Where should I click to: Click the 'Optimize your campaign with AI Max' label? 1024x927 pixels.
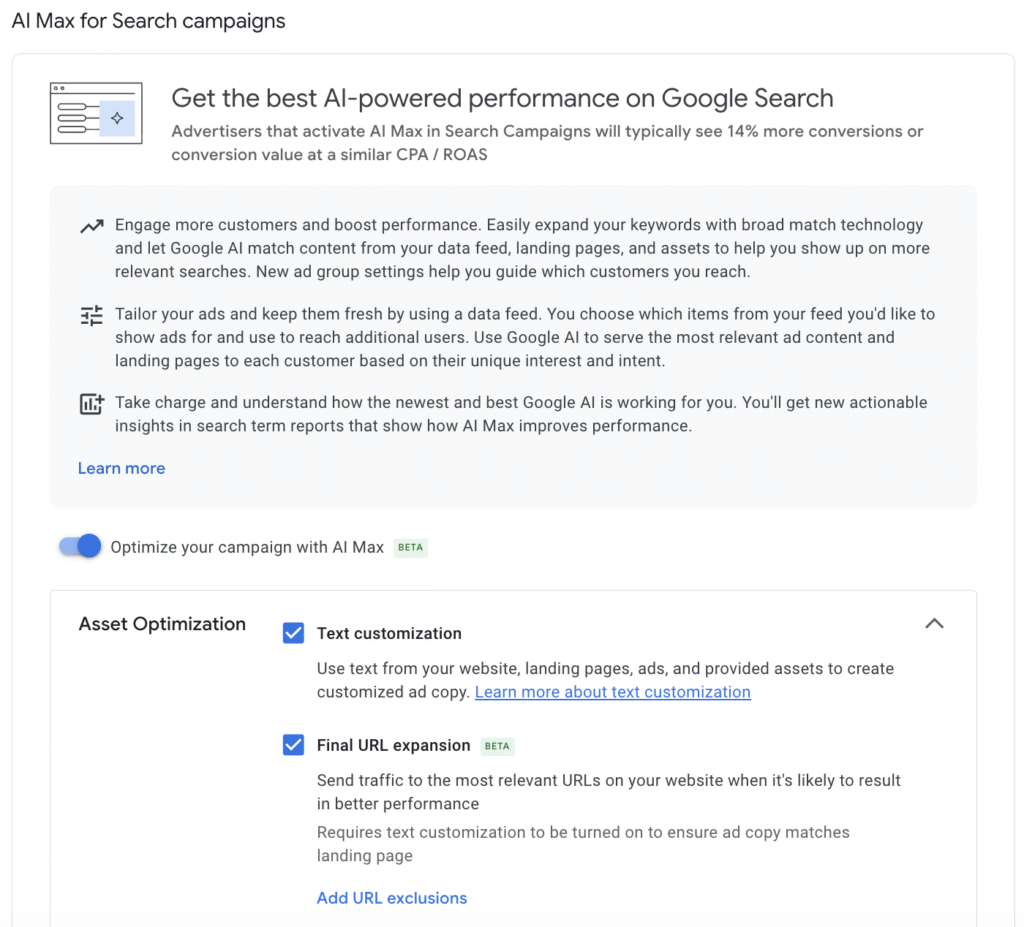point(247,547)
